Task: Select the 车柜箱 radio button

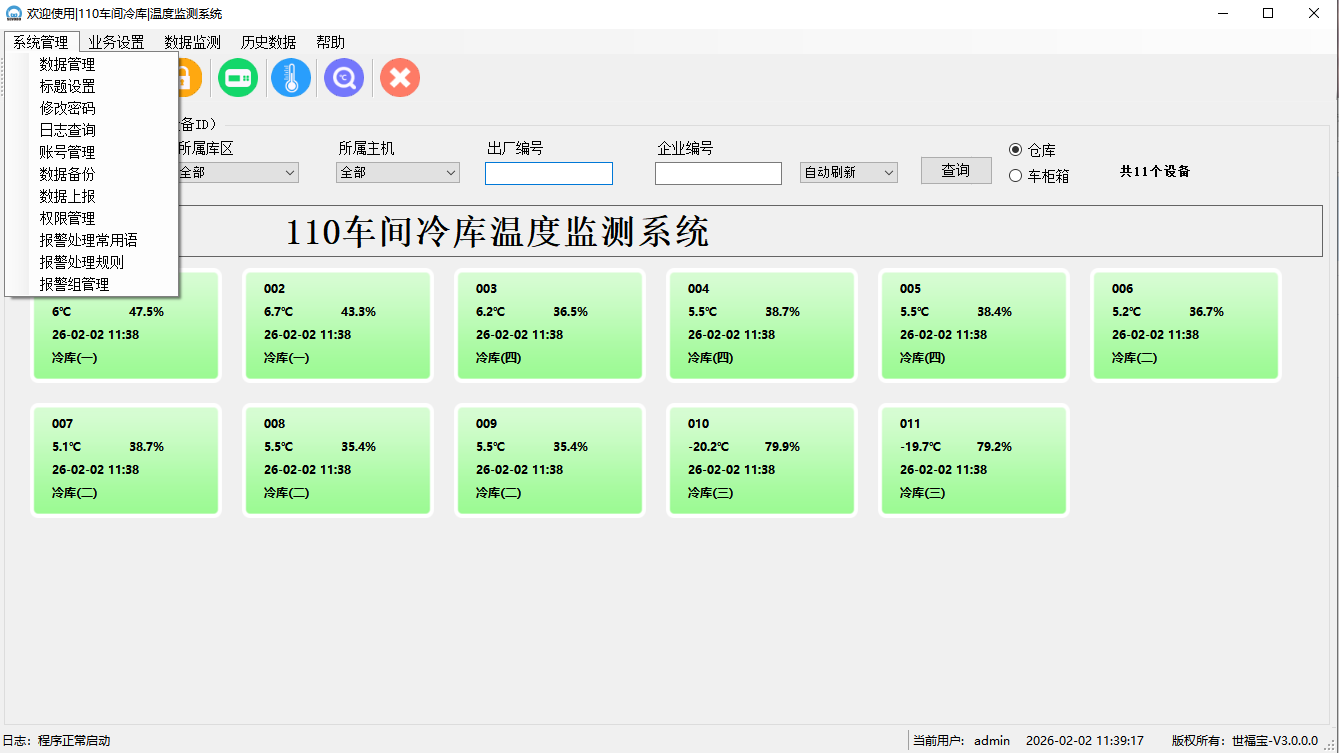Action: (x=1016, y=176)
